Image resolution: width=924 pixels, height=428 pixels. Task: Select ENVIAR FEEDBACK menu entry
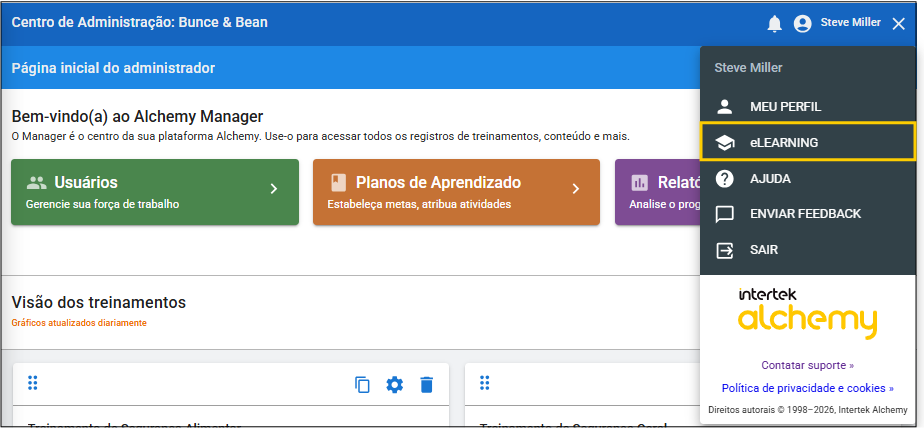[x=805, y=214]
